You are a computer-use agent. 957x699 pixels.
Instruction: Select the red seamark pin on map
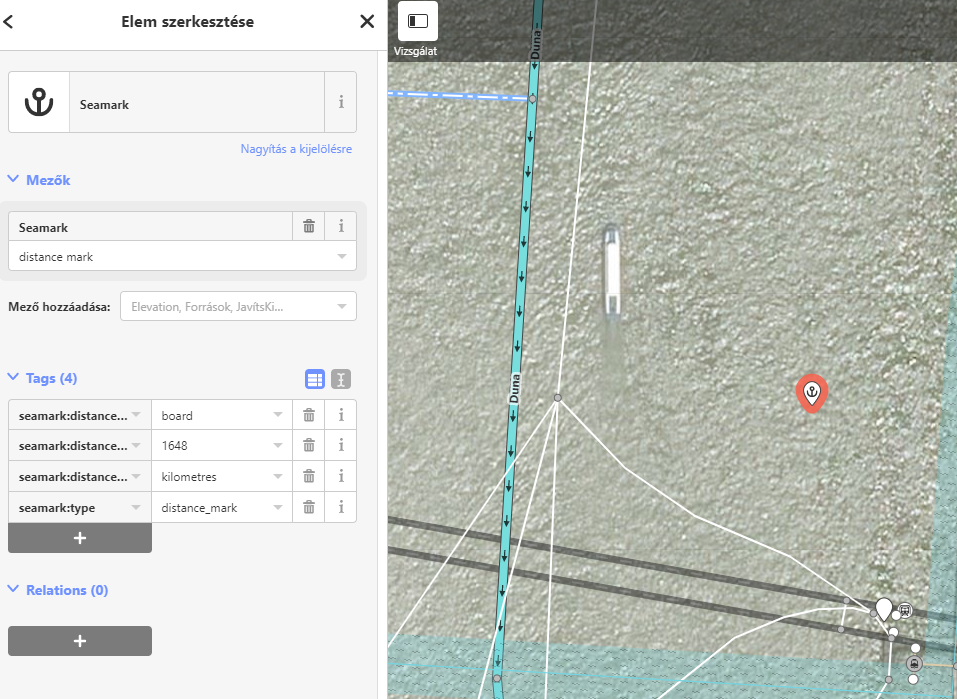click(x=812, y=393)
